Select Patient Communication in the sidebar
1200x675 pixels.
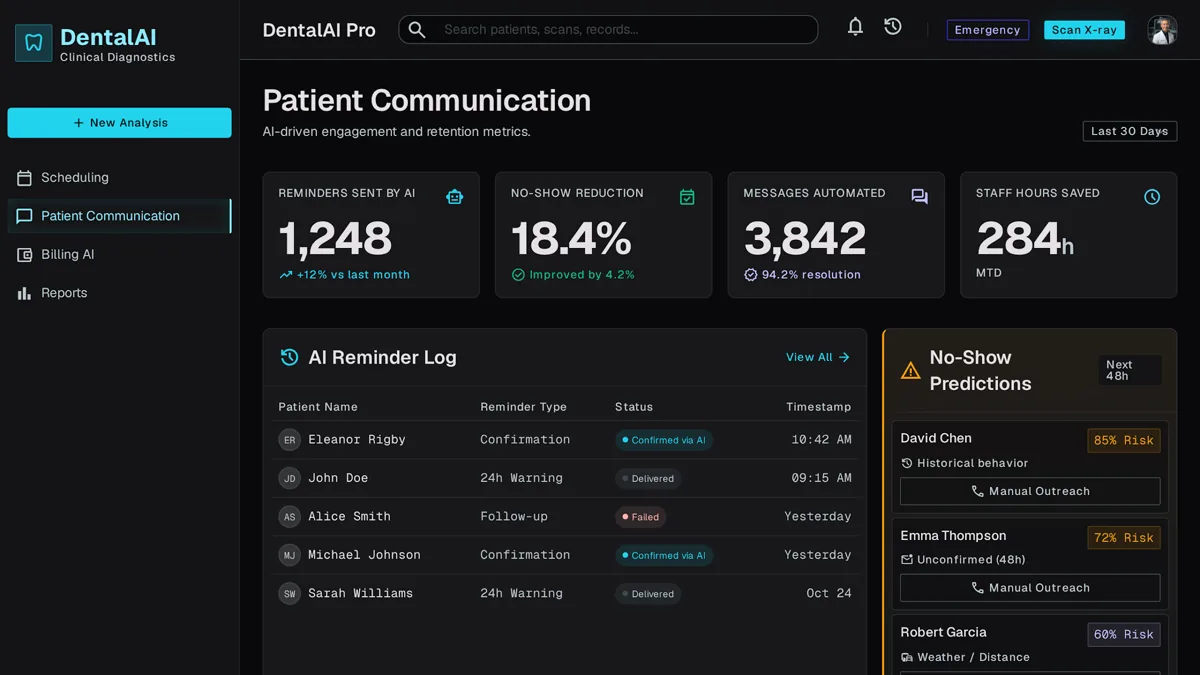119,216
